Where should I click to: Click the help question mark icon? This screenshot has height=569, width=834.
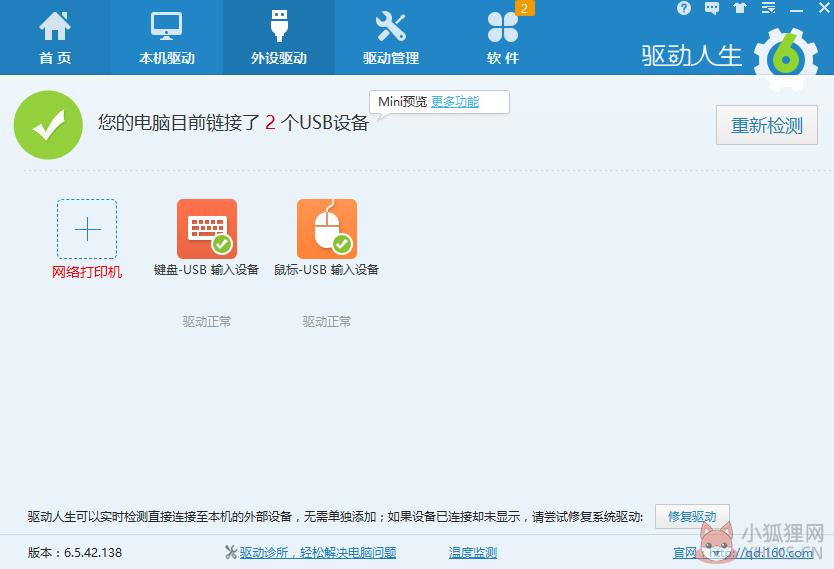[x=684, y=8]
